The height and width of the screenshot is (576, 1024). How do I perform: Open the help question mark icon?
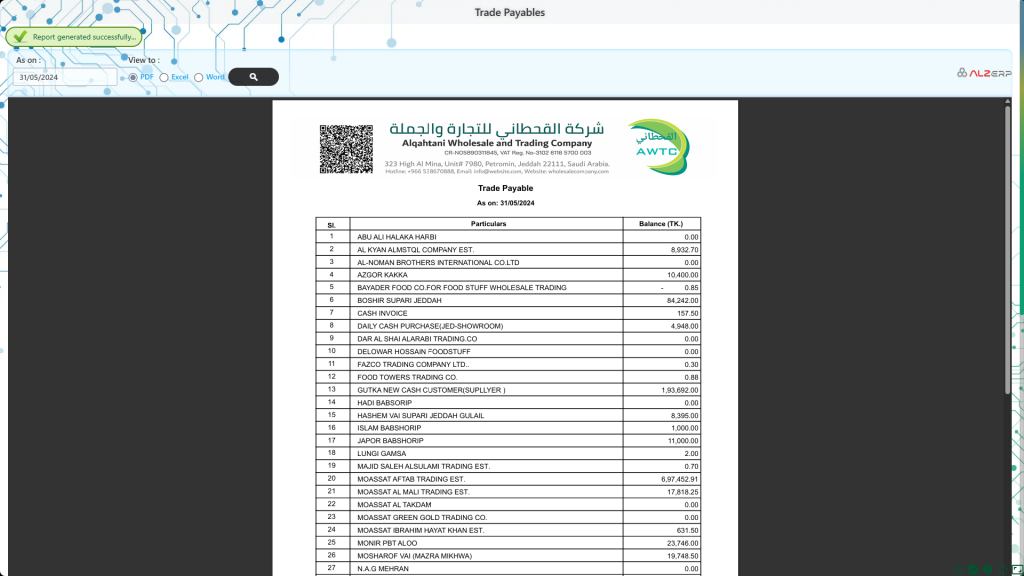(x=987, y=569)
